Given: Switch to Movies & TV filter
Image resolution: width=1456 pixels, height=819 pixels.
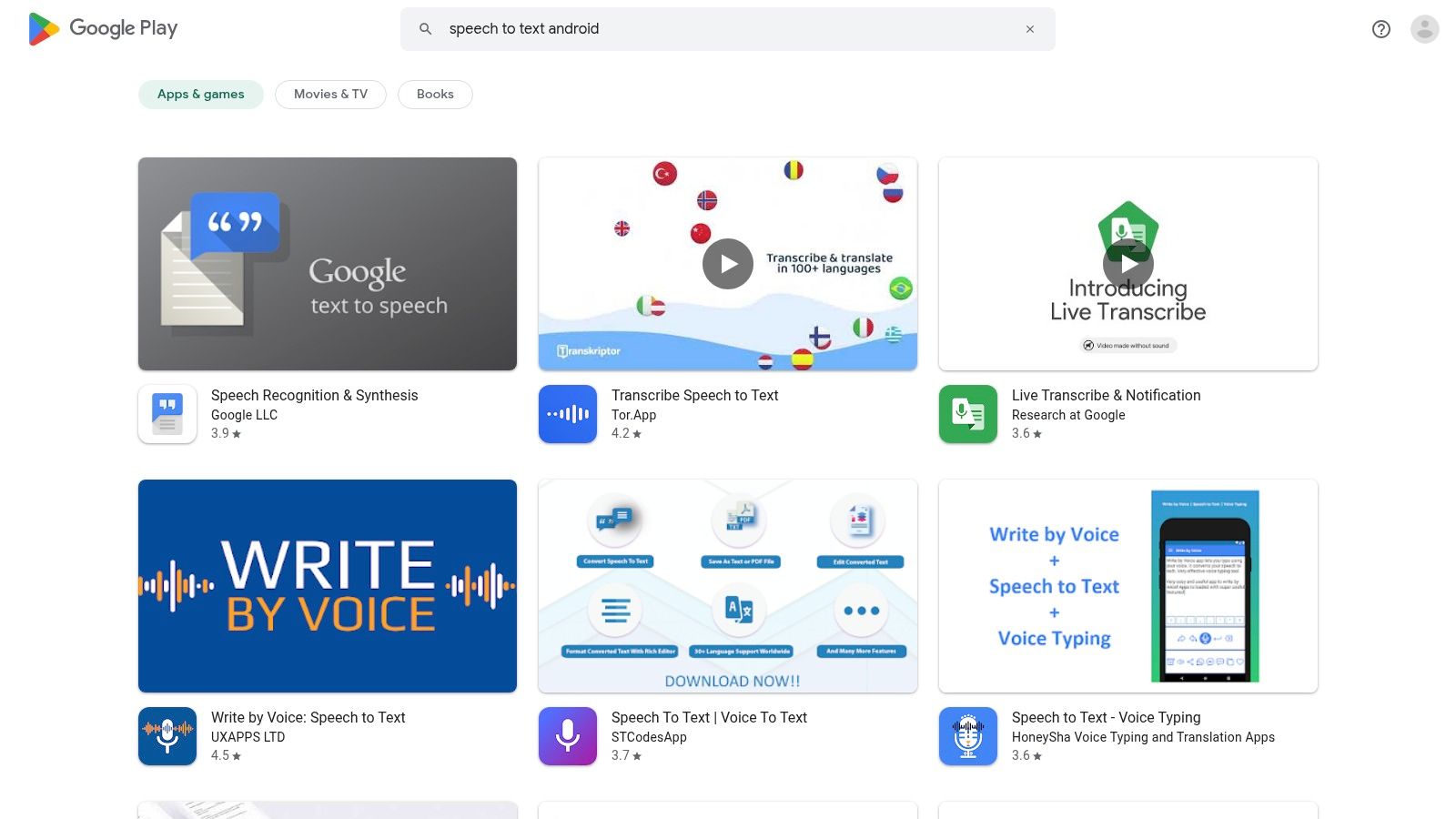Looking at the screenshot, I should (330, 95).
